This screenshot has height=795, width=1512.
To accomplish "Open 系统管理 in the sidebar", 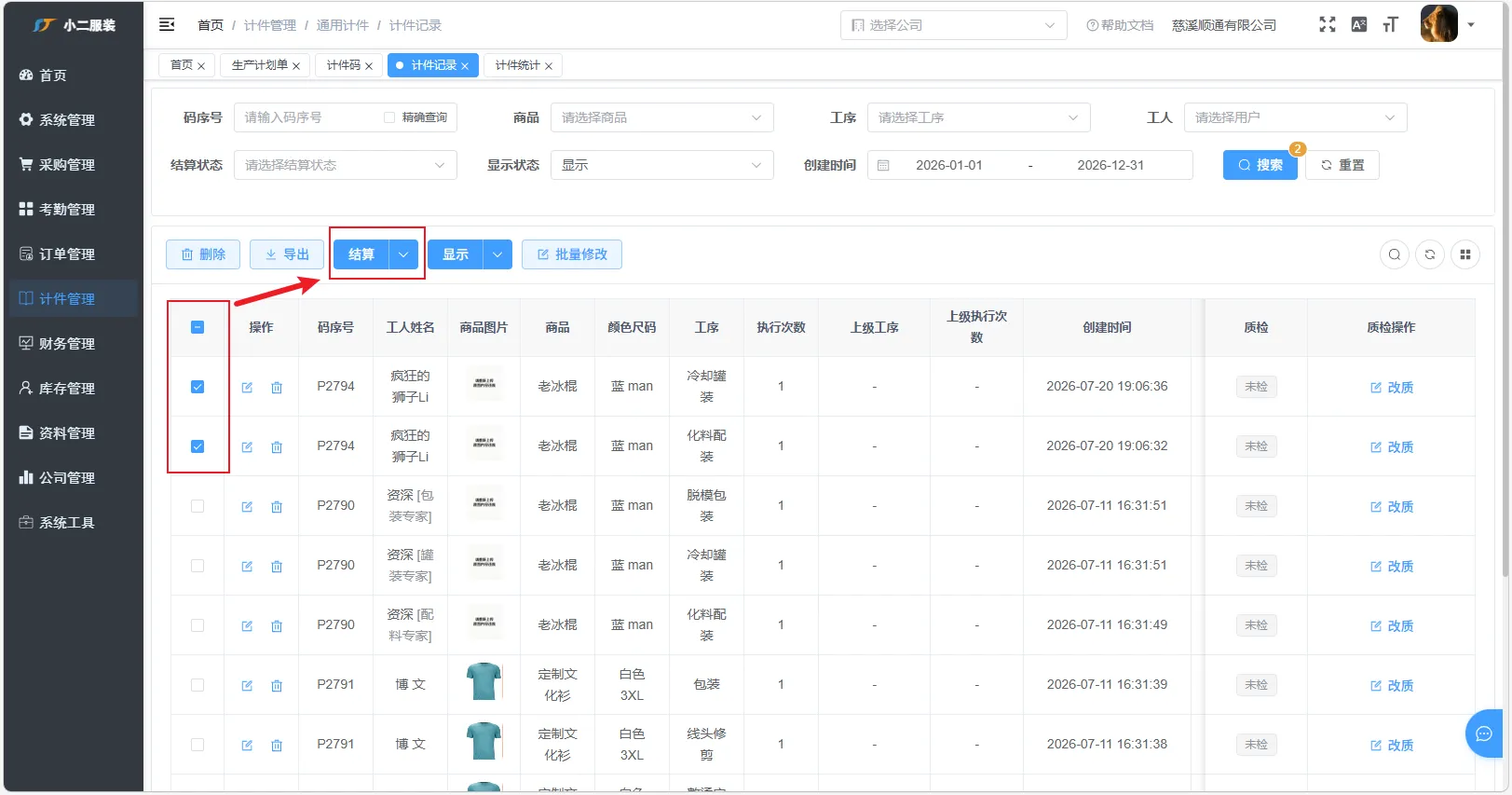I will tap(72, 119).
